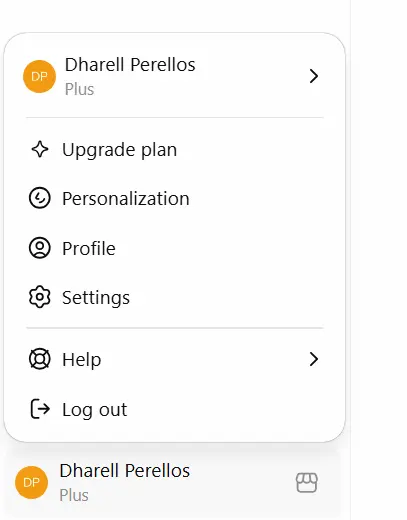
Task: Click the orange DP avatar in the menu header
Action: point(39,77)
